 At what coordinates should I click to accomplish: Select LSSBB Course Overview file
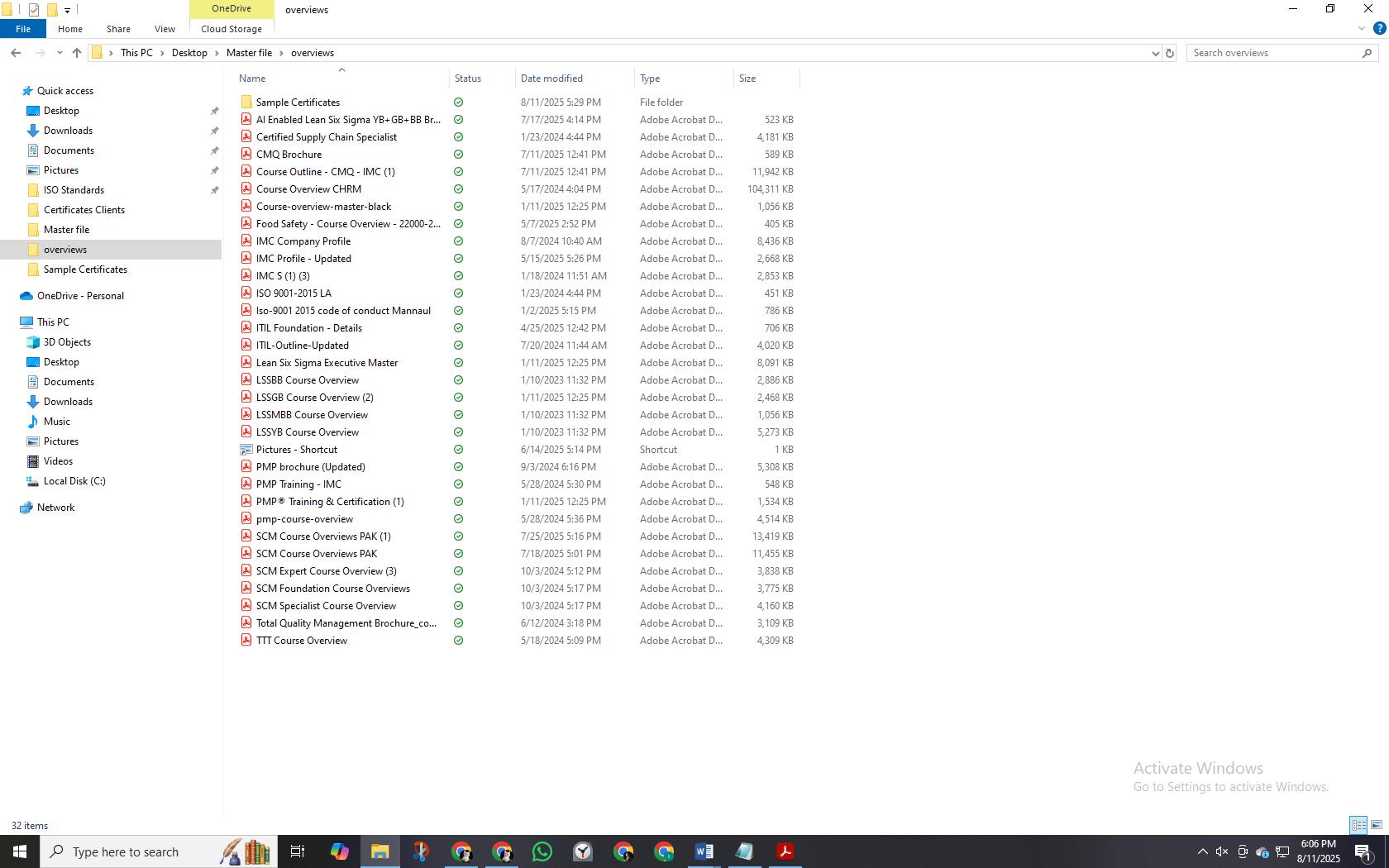click(x=308, y=380)
